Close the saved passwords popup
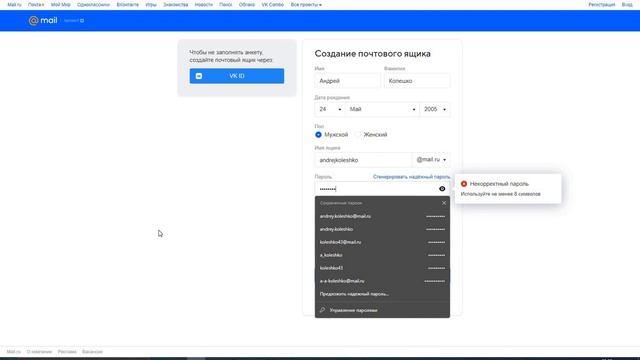This screenshot has width=640, height=360. pyautogui.click(x=444, y=203)
